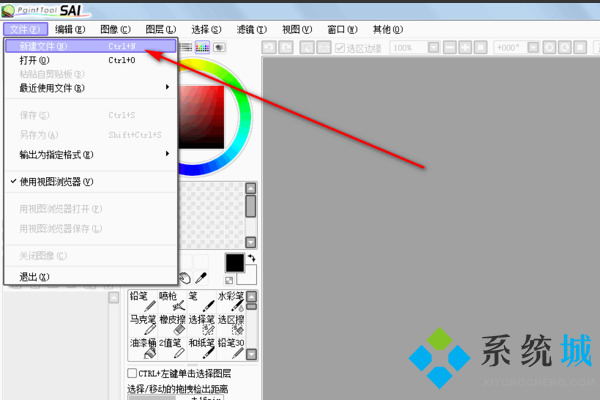Screen dimensions: 600x400
Task: Click the zoom in plus button
Action: tap(465, 47)
